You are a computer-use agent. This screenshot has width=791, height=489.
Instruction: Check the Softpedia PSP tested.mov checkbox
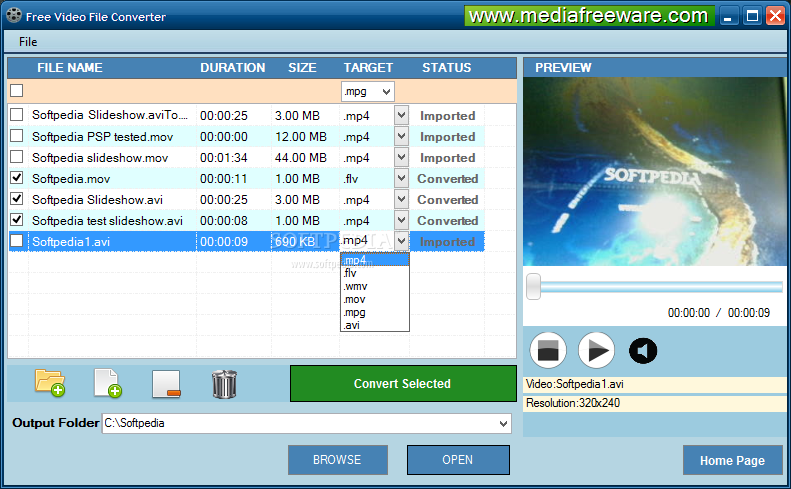click(x=17, y=136)
